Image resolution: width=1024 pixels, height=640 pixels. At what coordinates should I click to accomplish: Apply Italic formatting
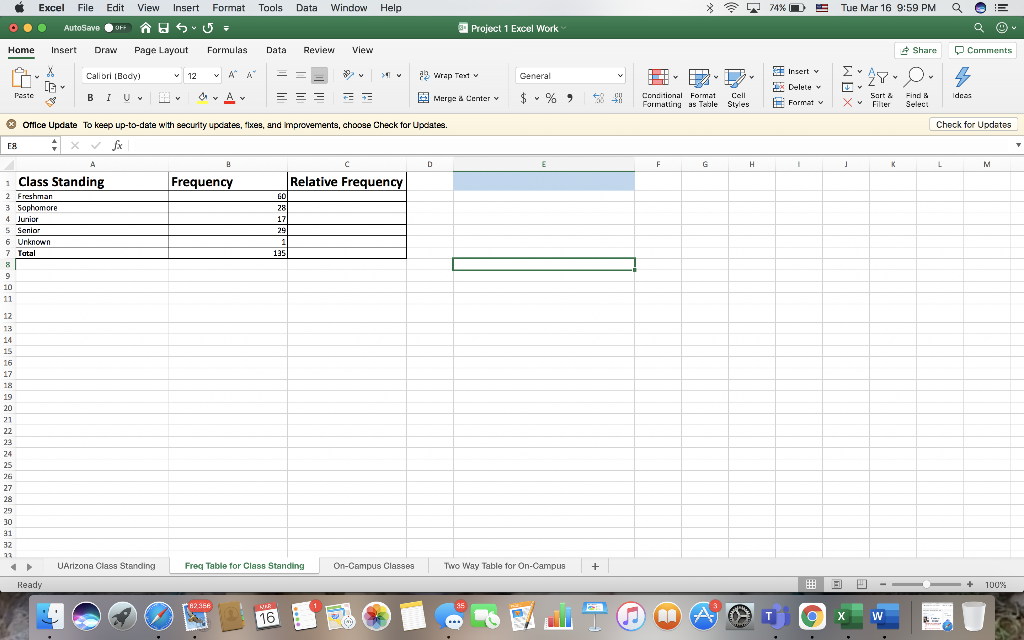click(108, 97)
